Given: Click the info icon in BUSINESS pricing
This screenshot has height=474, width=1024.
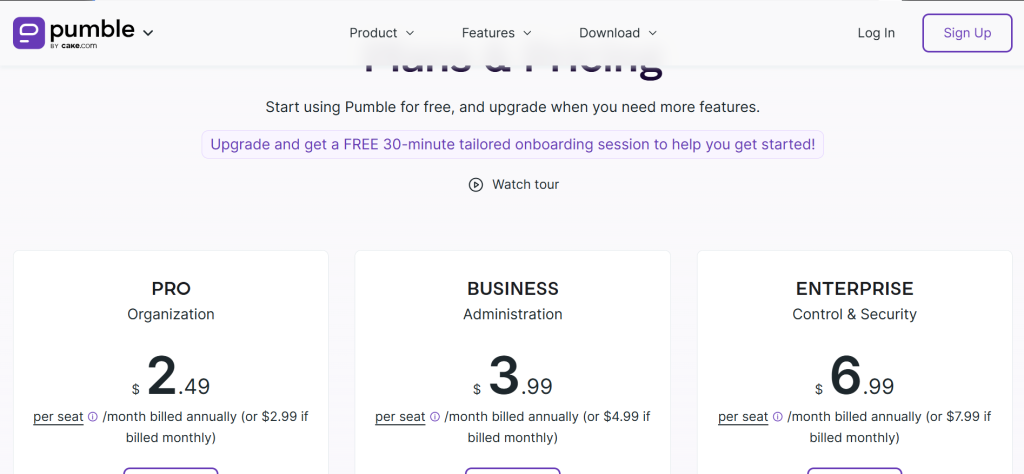Looking at the screenshot, I should click(435, 417).
